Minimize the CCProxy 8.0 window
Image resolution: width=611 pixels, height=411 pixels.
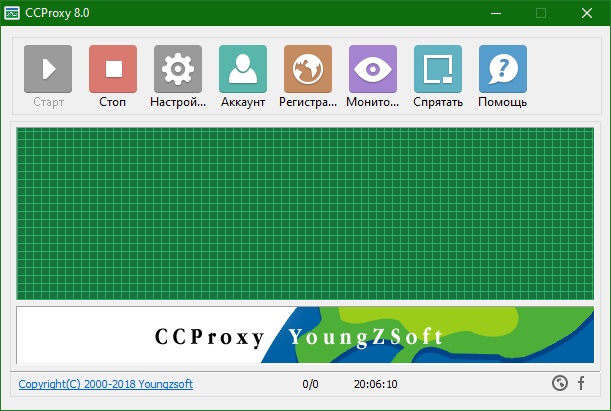click(496, 13)
